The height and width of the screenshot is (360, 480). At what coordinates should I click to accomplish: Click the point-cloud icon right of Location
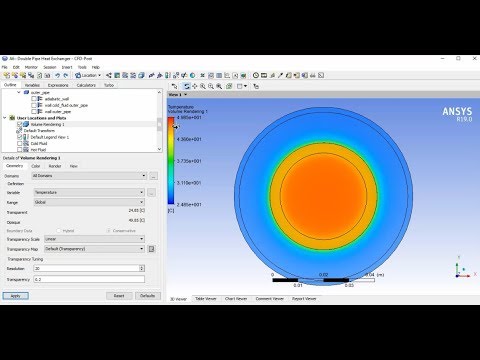108,75
